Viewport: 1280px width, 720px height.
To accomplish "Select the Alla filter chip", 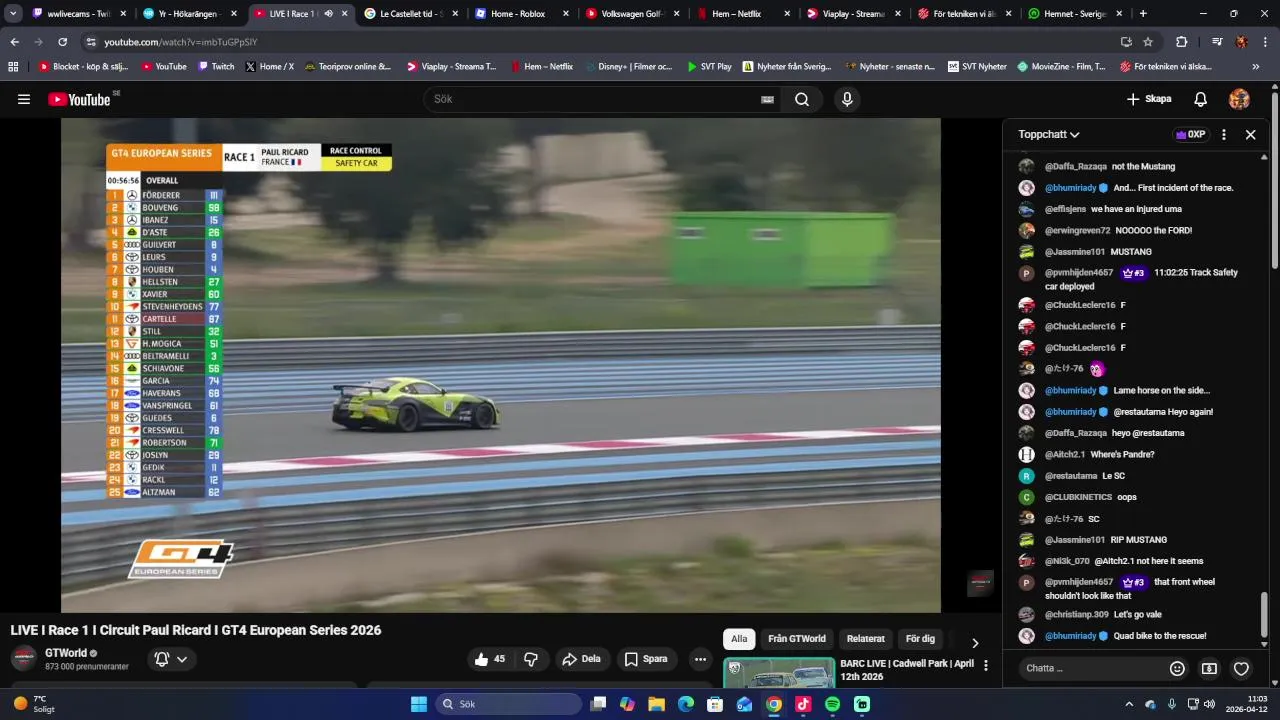I will point(739,639).
